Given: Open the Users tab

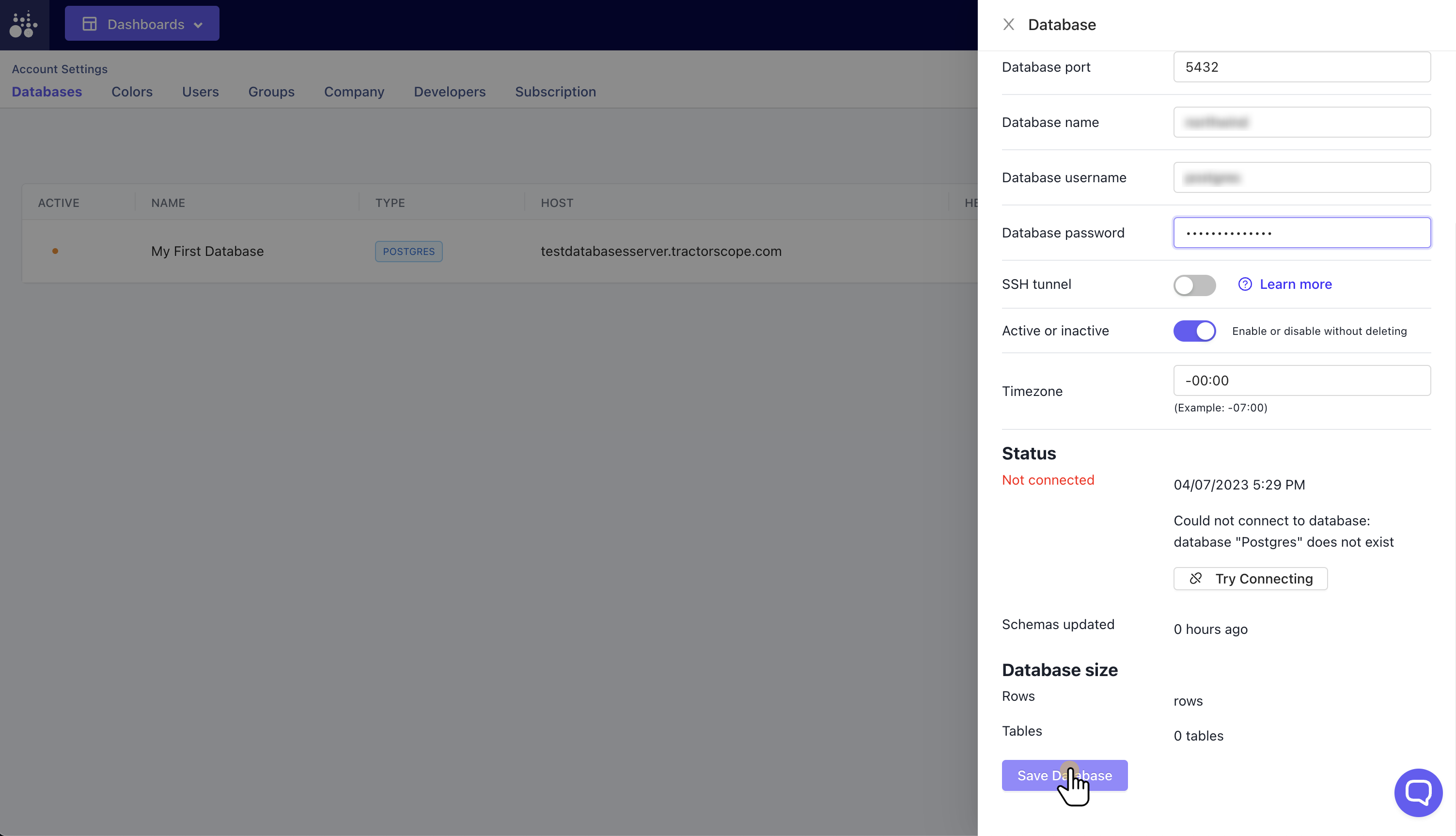Looking at the screenshot, I should pos(200,92).
